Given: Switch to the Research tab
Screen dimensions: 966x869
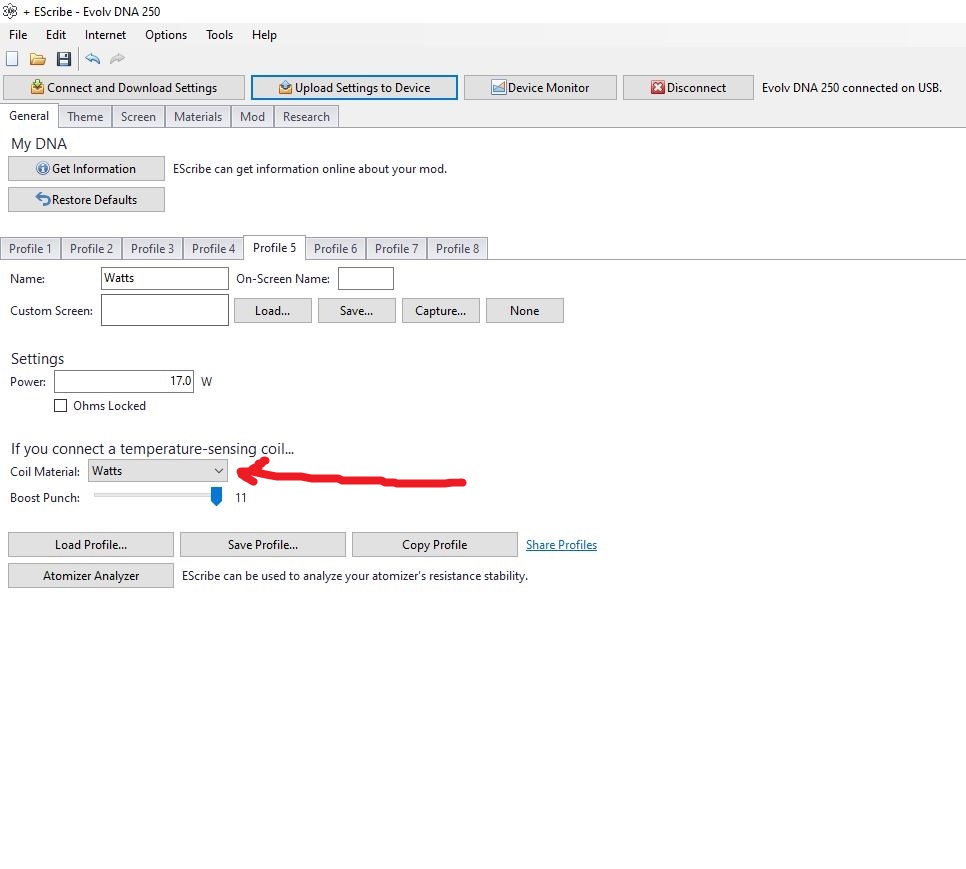Looking at the screenshot, I should [x=306, y=116].
